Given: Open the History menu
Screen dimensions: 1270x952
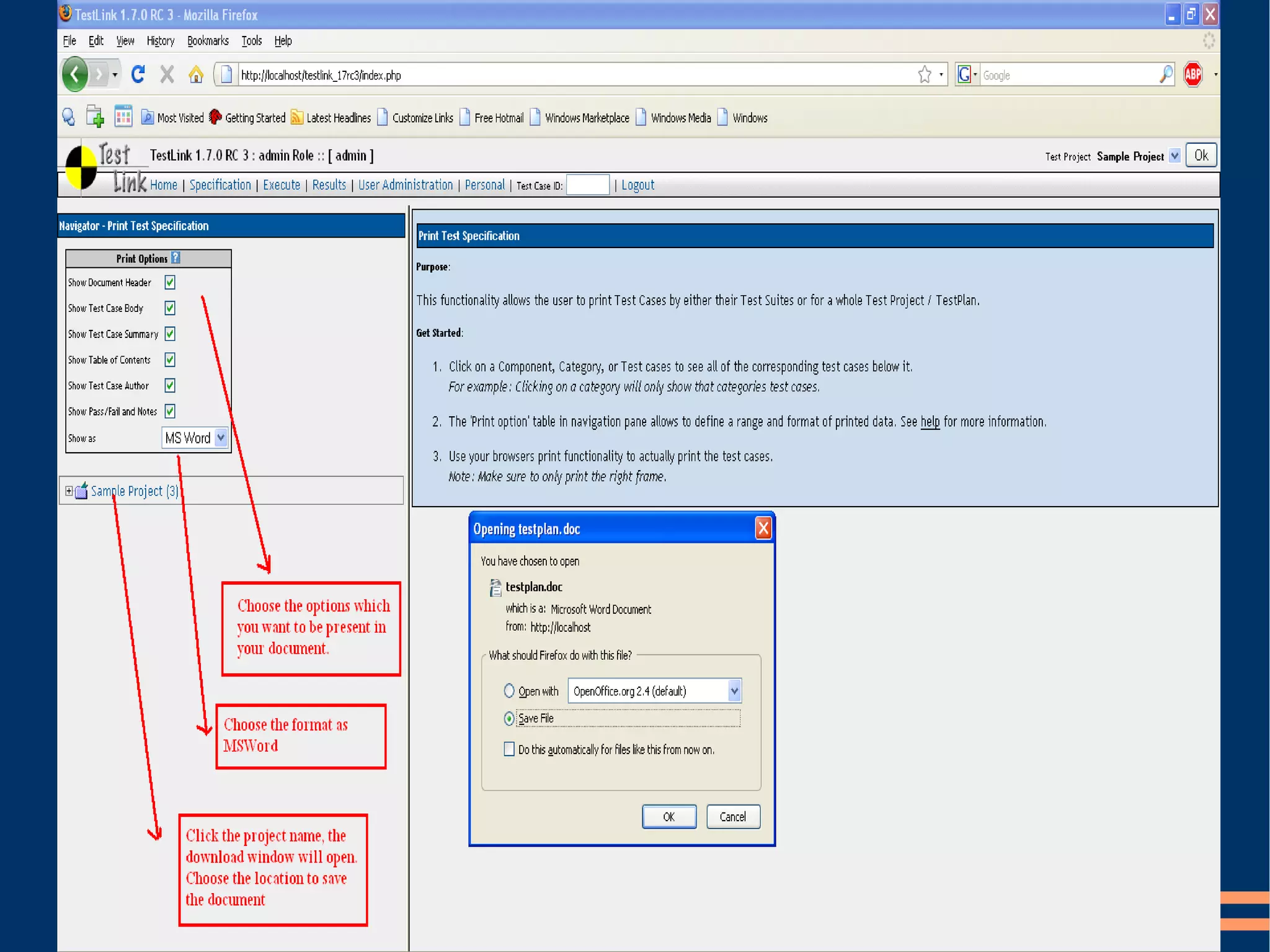Looking at the screenshot, I should pos(160,41).
